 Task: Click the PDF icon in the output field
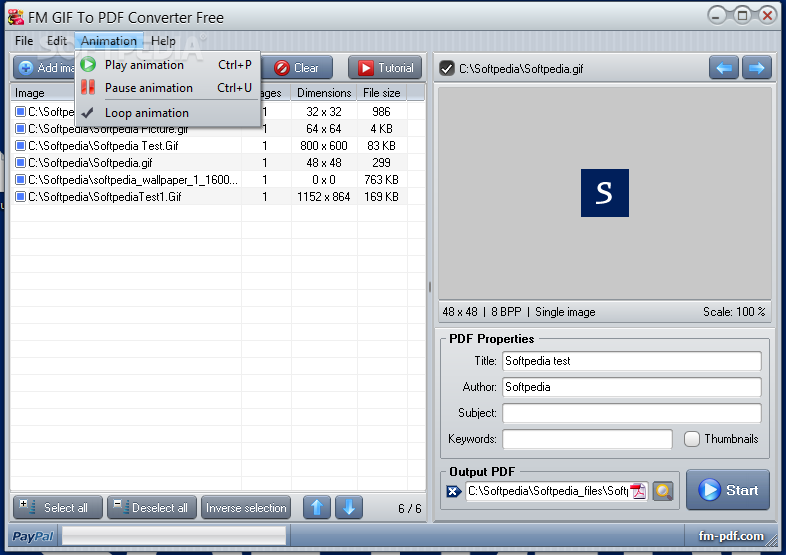pos(639,491)
